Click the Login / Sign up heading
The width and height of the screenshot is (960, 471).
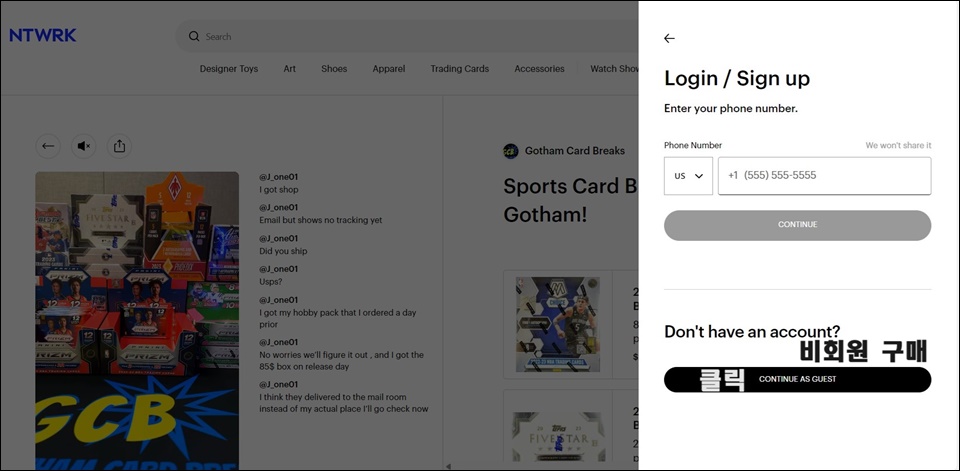coord(737,78)
